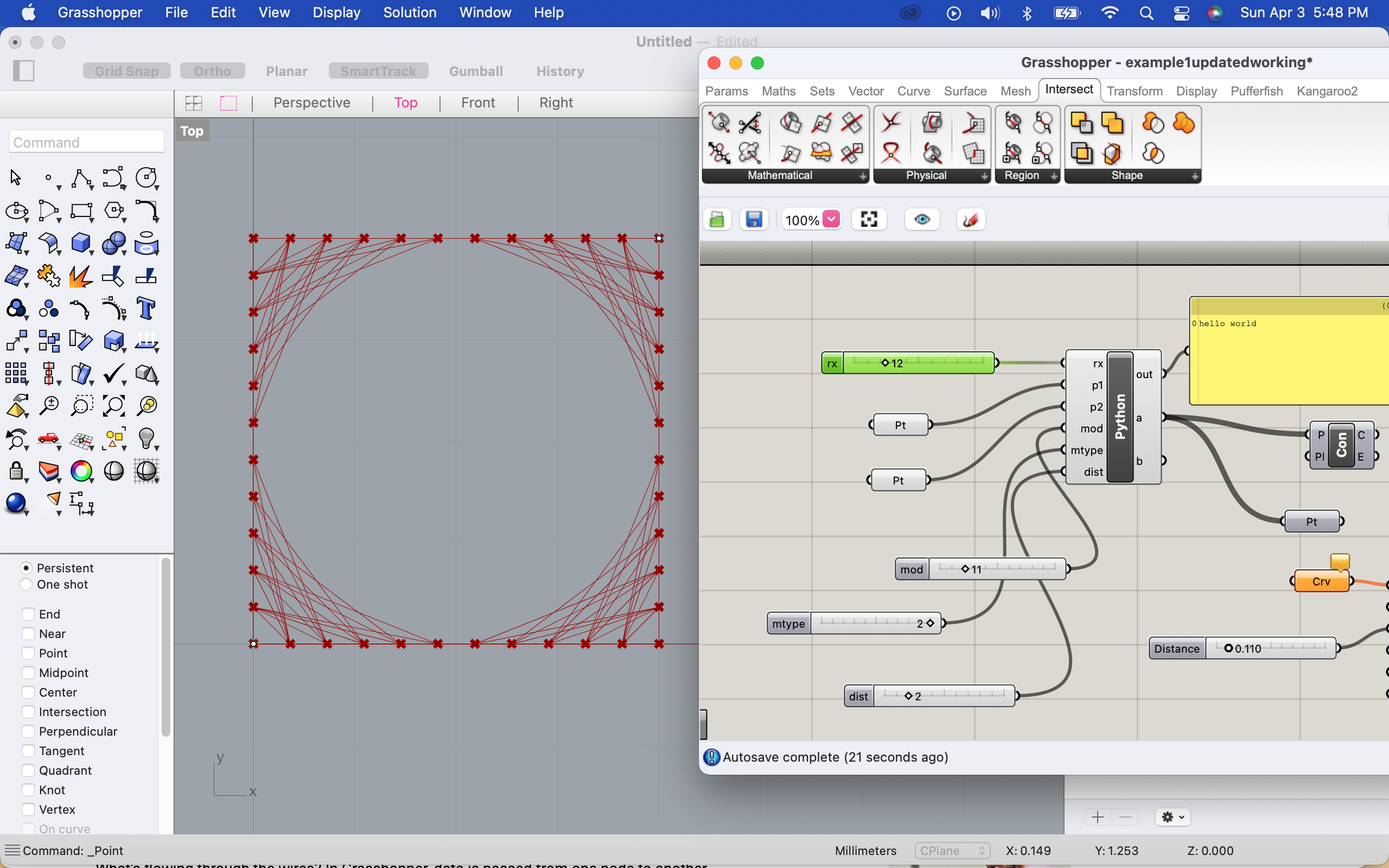
Task: Switch to the Kangaroo2 tab
Action: tap(1327, 91)
